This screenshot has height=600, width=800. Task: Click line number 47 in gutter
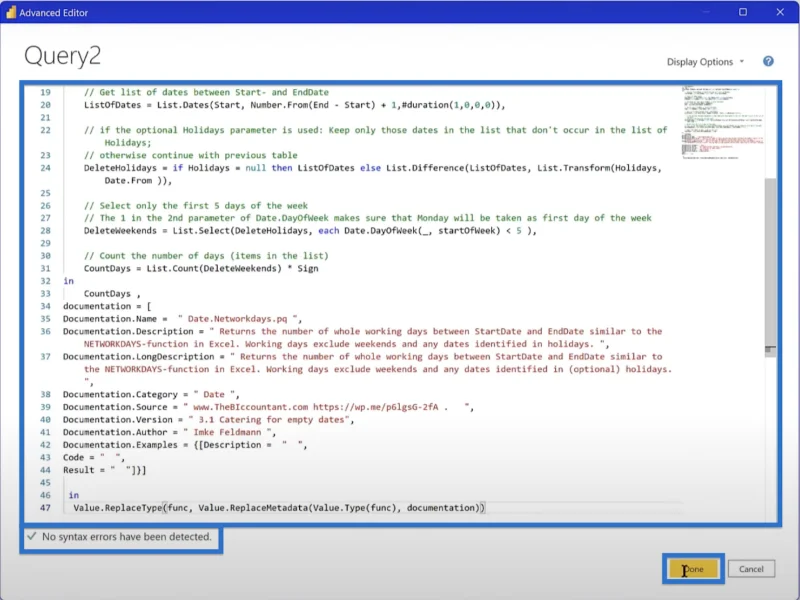(45, 508)
